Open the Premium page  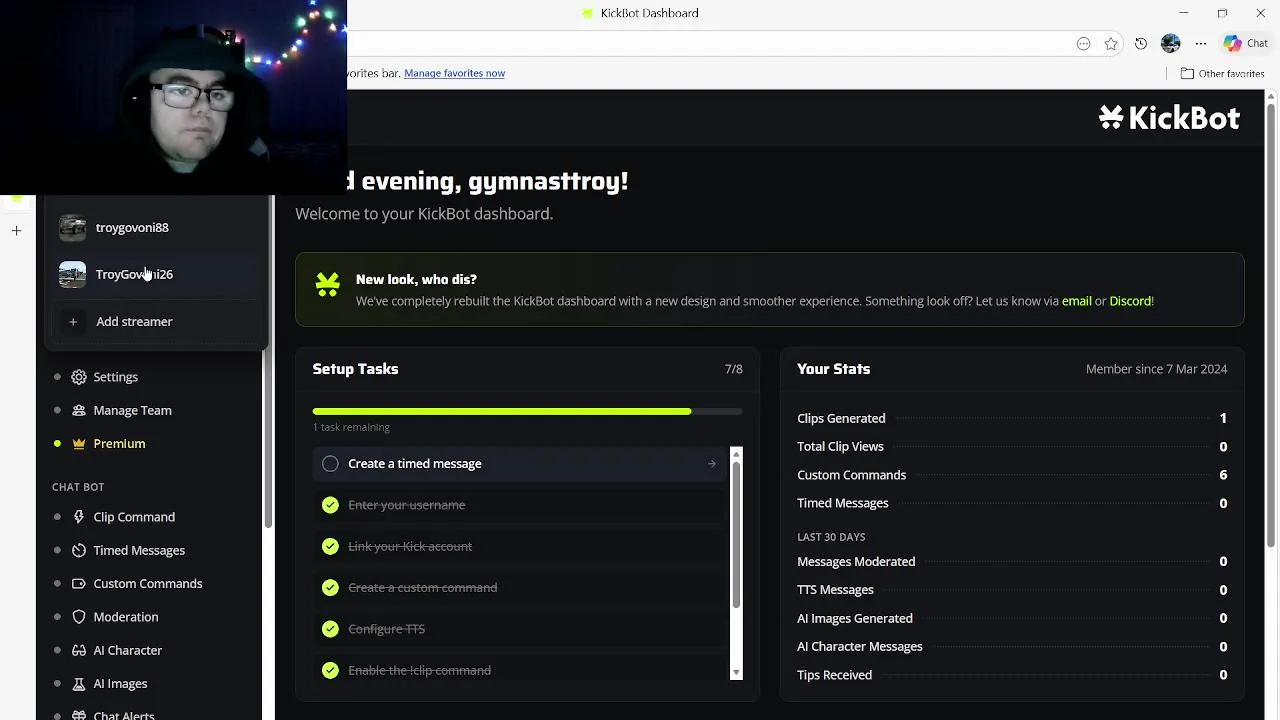click(x=119, y=443)
